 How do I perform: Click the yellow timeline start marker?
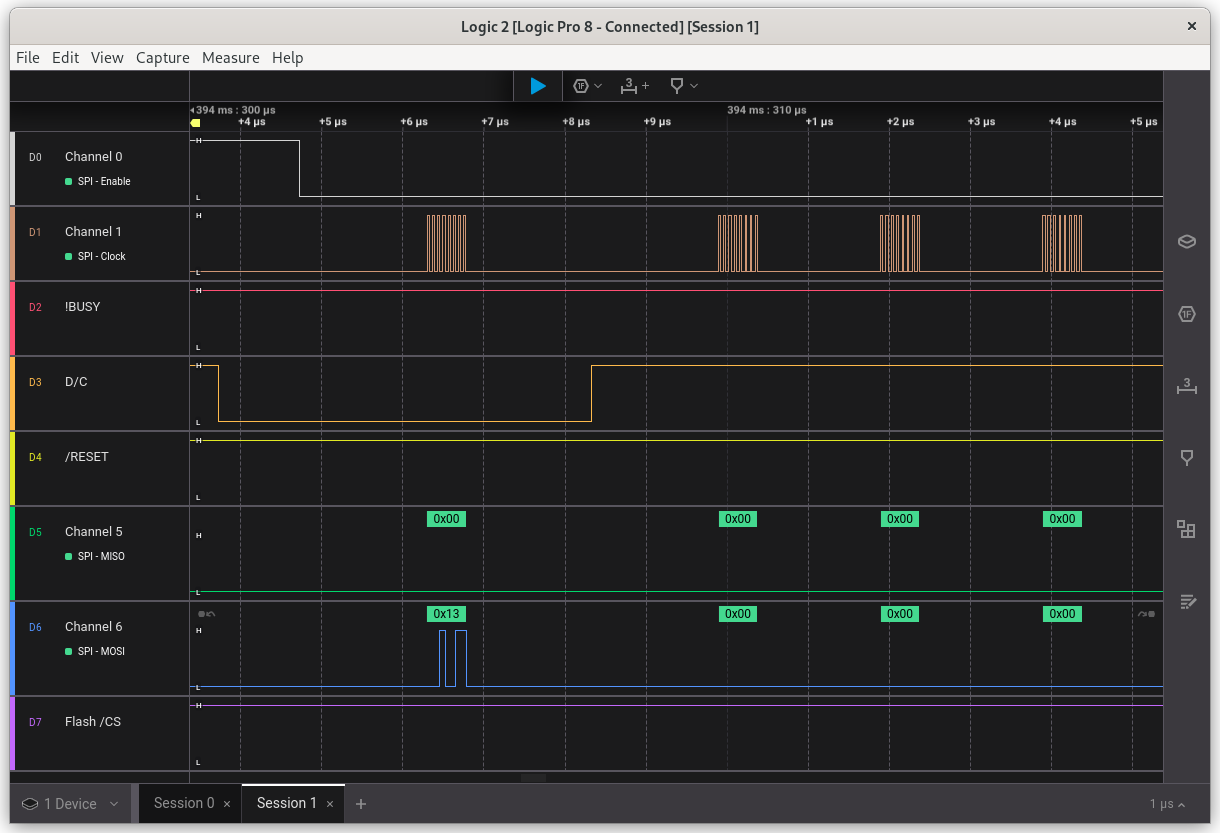pyautogui.click(x=196, y=122)
